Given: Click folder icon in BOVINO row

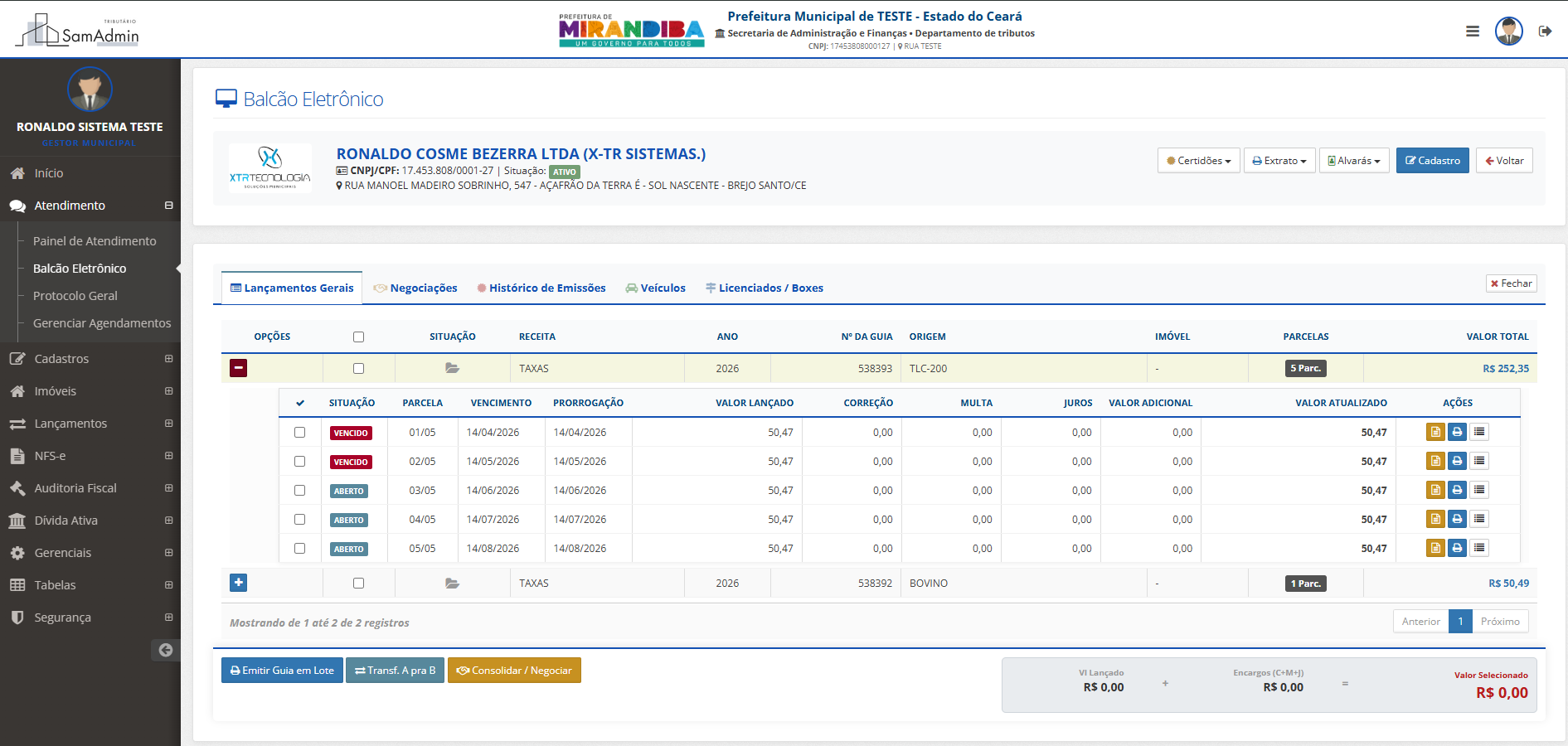Looking at the screenshot, I should tap(452, 584).
